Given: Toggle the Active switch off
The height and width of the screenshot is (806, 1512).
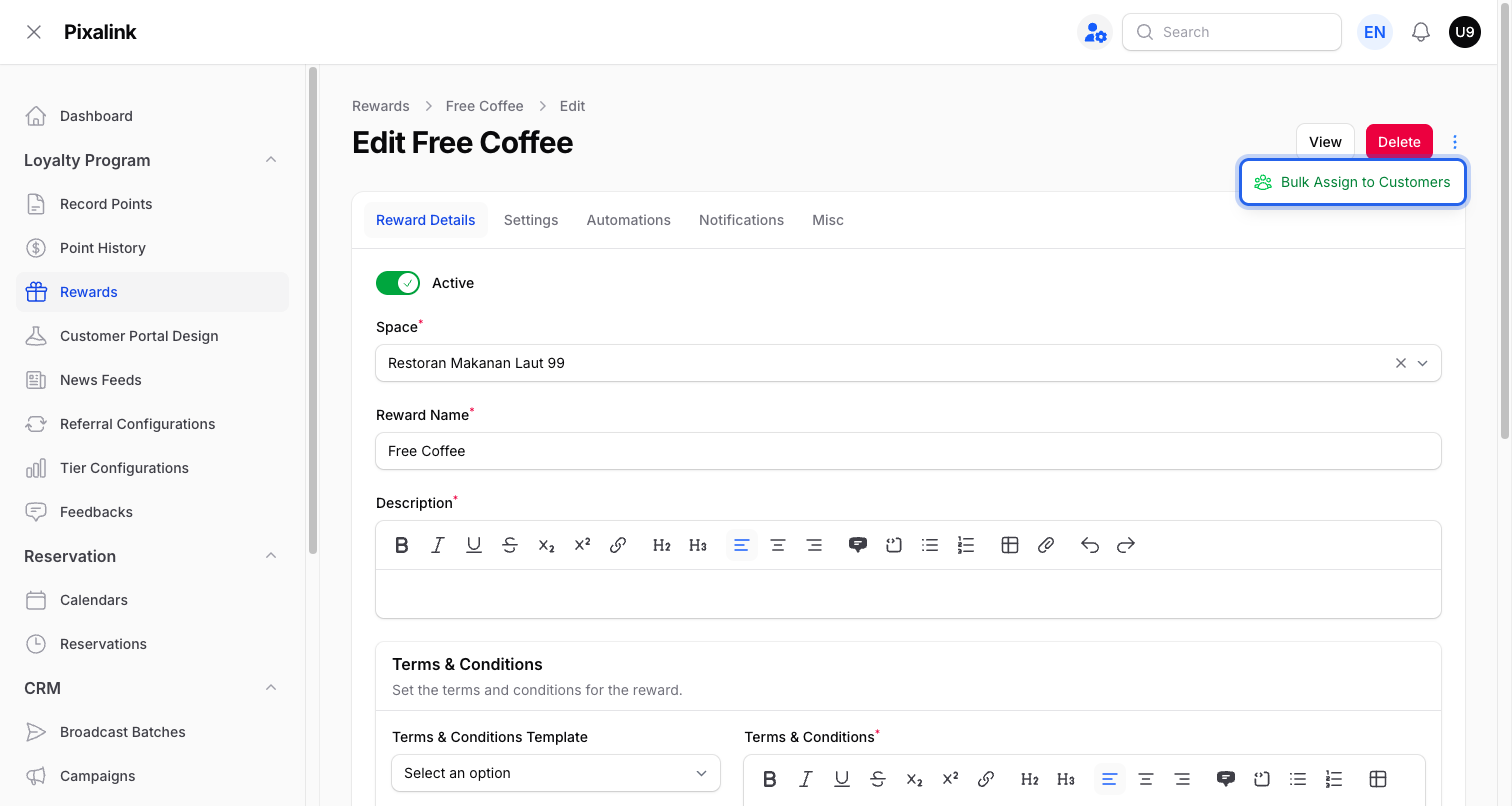Looking at the screenshot, I should click(398, 283).
